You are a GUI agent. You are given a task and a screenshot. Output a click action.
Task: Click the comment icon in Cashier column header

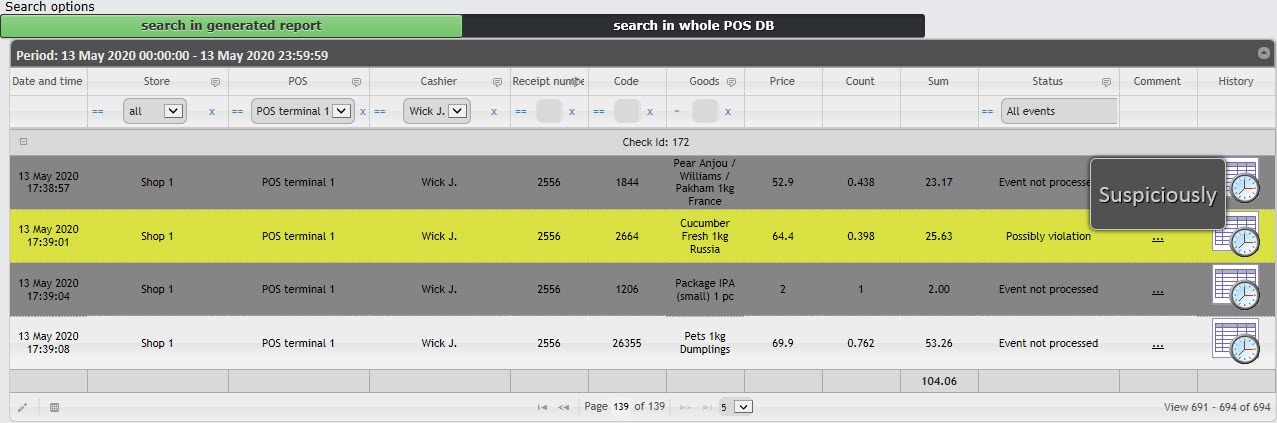pyautogui.click(x=497, y=82)
